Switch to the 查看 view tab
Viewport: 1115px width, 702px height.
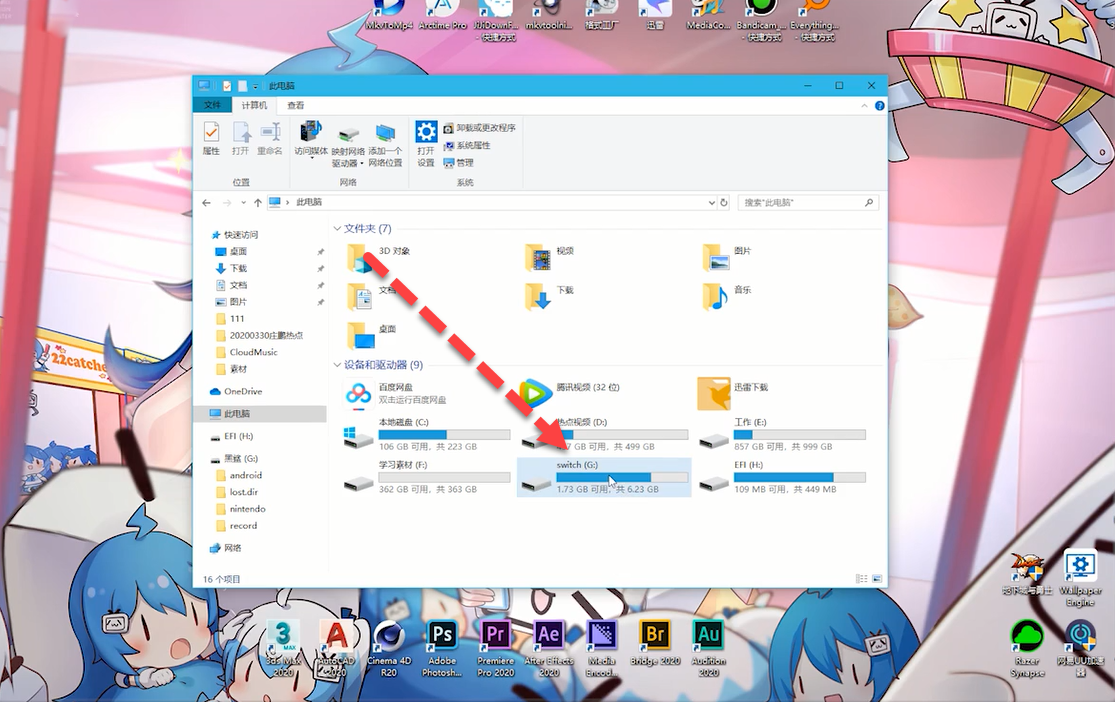(296, 105)
